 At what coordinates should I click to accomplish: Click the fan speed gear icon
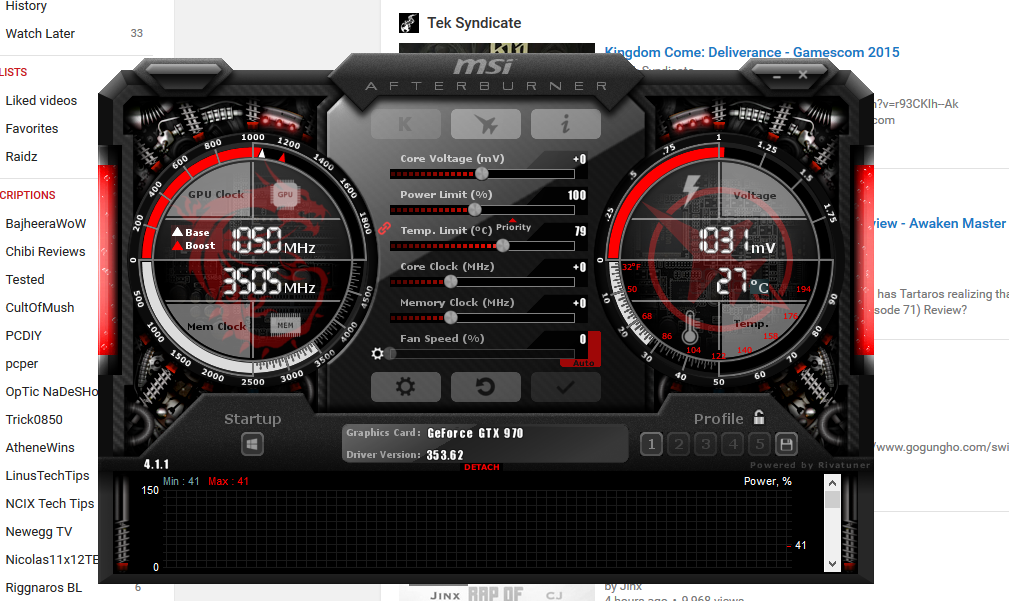[378, 353]
